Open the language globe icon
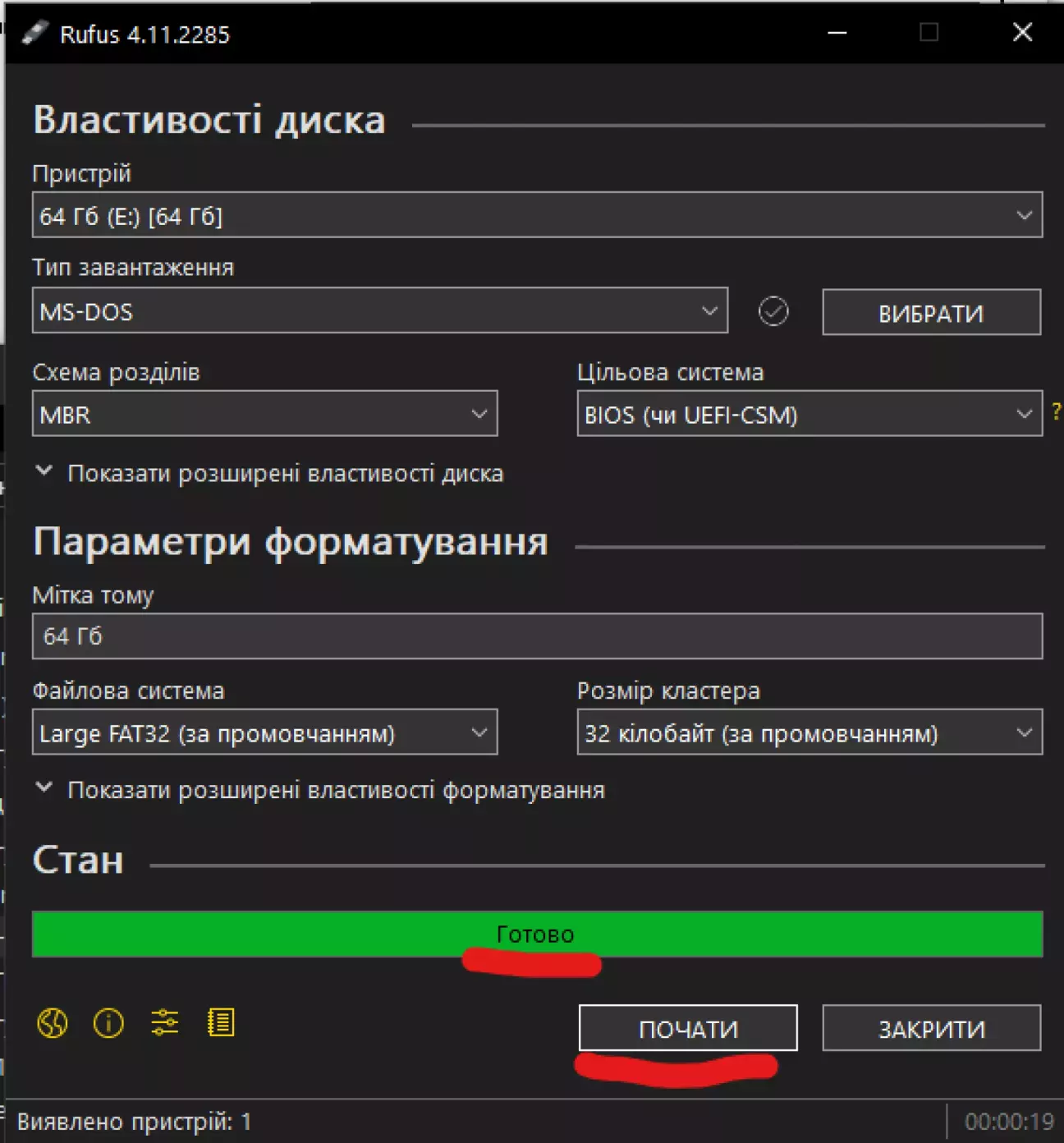Viewport: 1064px width, 1143px height. [x=53, y=1023]
